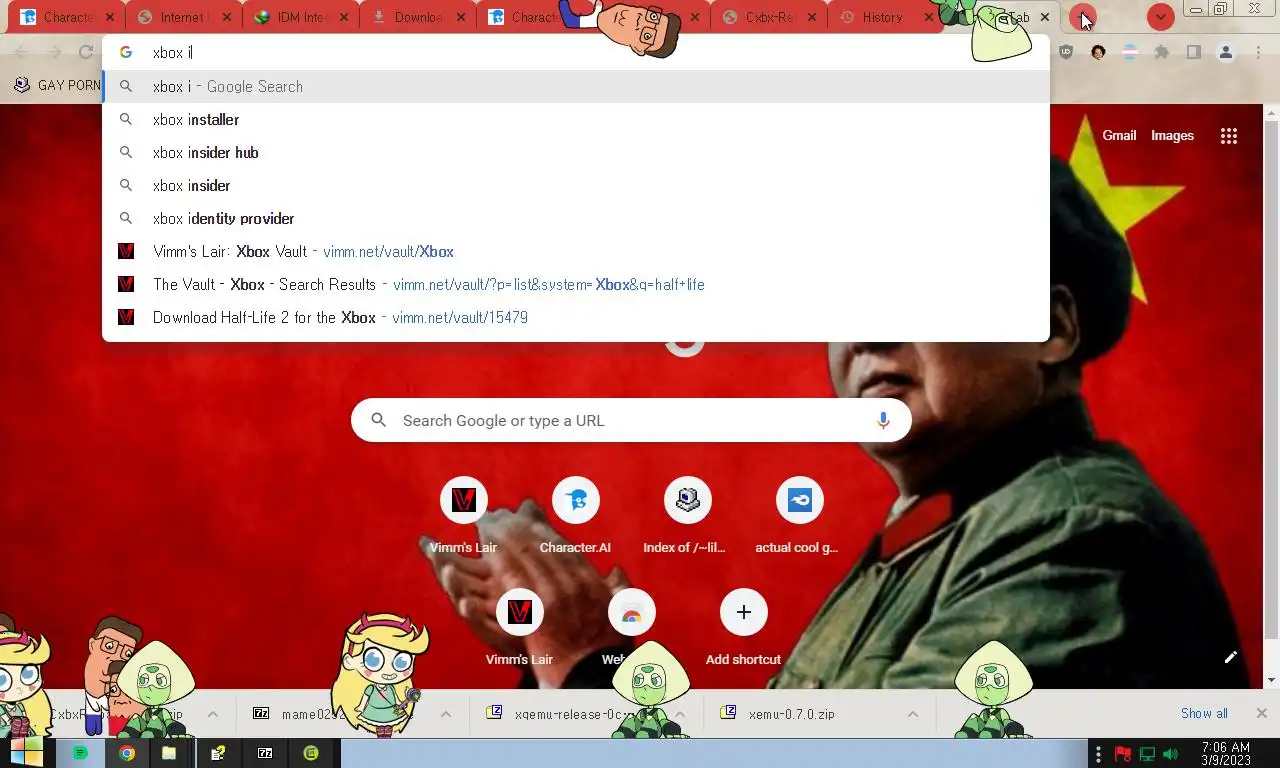The width and height of the screenshot is (1280, 768).
Task: Switch to the Download tab
Action: click(418, 18)
